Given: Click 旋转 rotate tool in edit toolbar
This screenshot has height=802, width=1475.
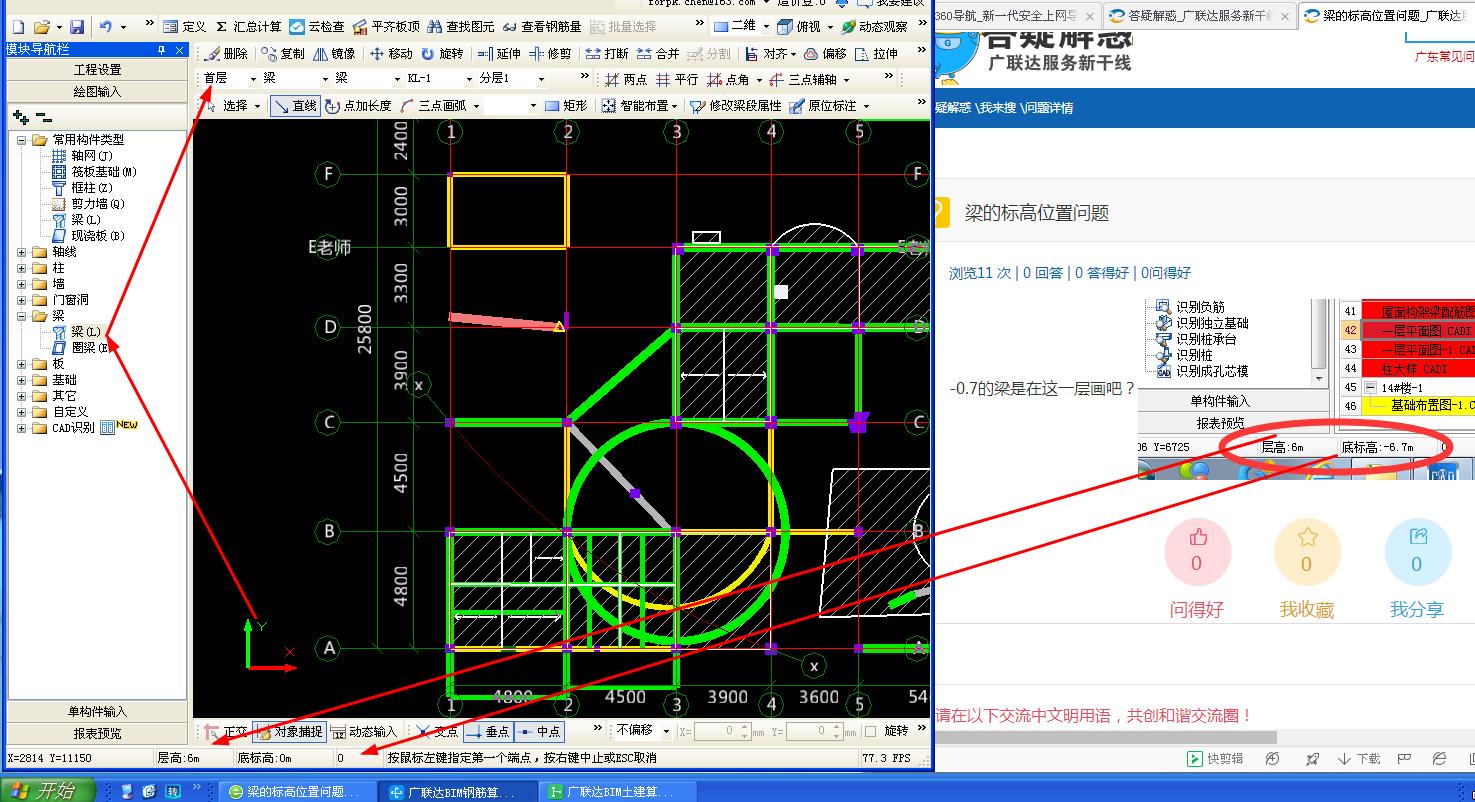Looking at the screenshot, I should pos(442,54).
